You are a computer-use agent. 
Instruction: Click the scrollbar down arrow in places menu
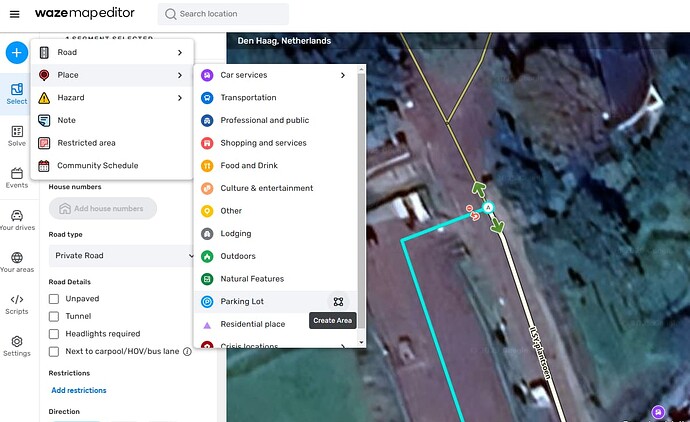tap(361, 342)
